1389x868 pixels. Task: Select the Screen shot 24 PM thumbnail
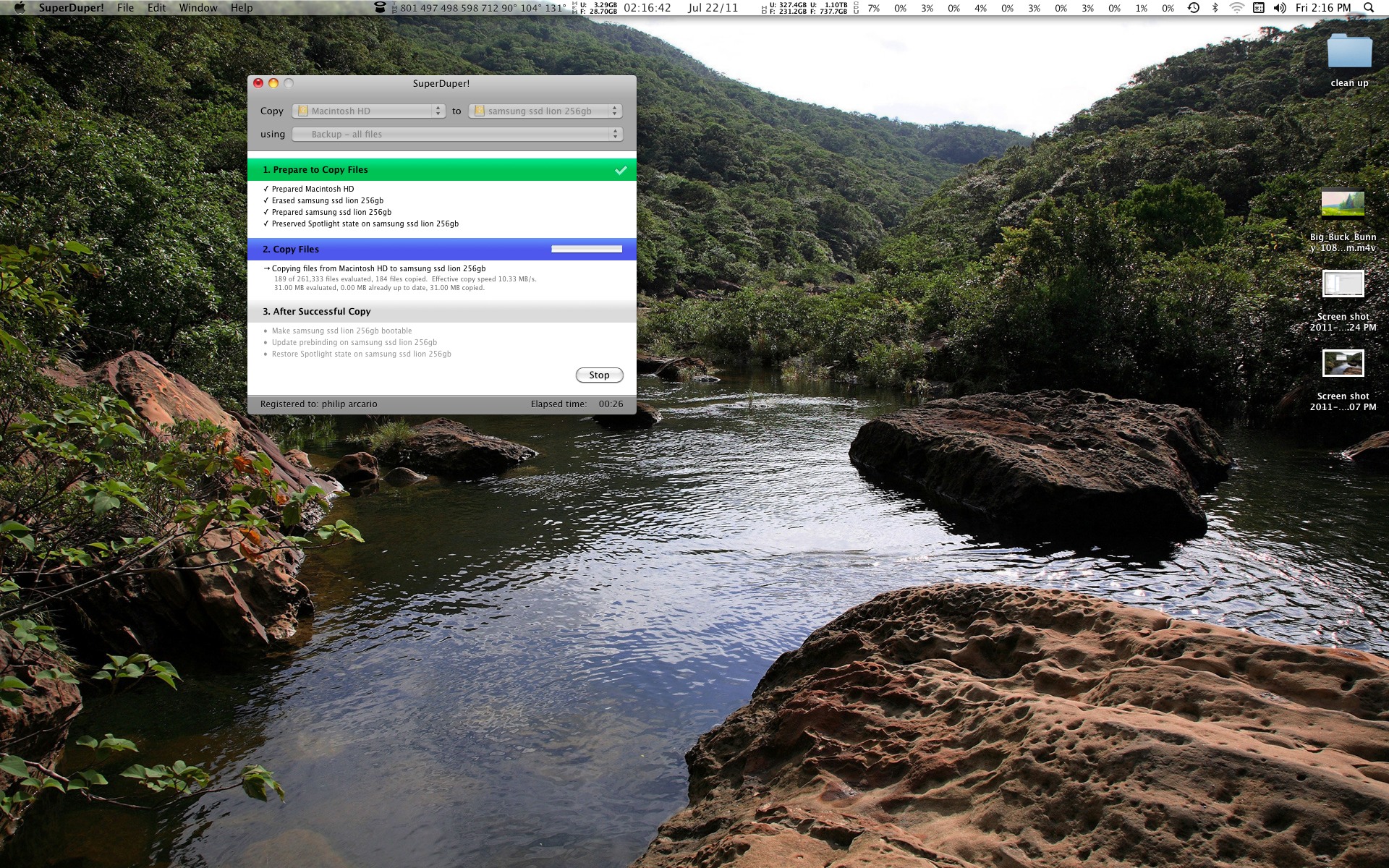tap(1343, 284)
